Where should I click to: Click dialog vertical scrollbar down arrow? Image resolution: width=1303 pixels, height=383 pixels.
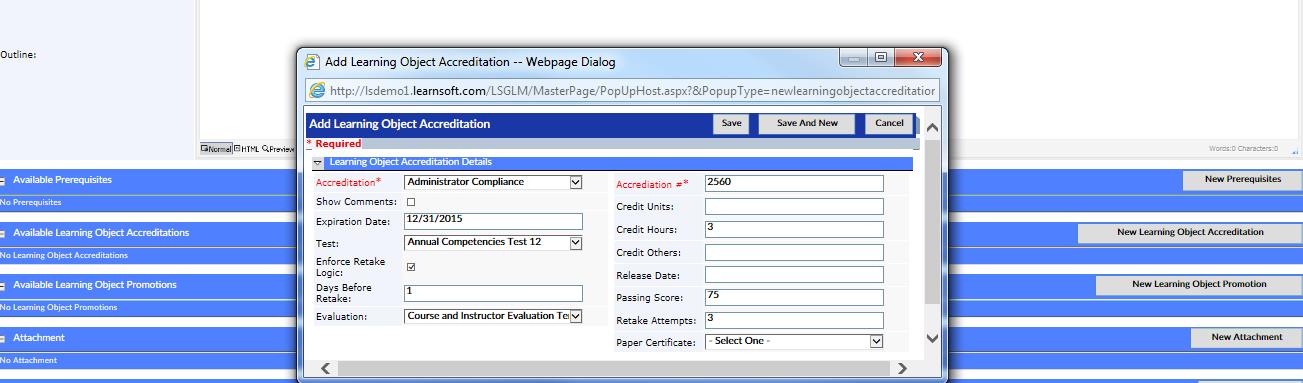tap(933, 339)
